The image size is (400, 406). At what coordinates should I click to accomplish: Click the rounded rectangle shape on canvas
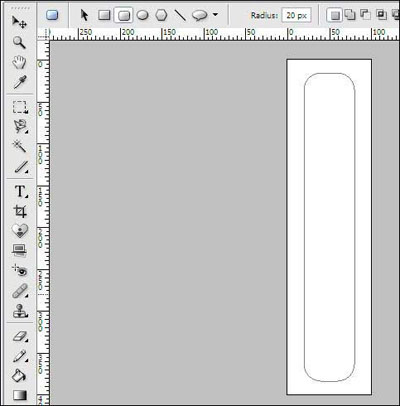click(x=329, y=227)
